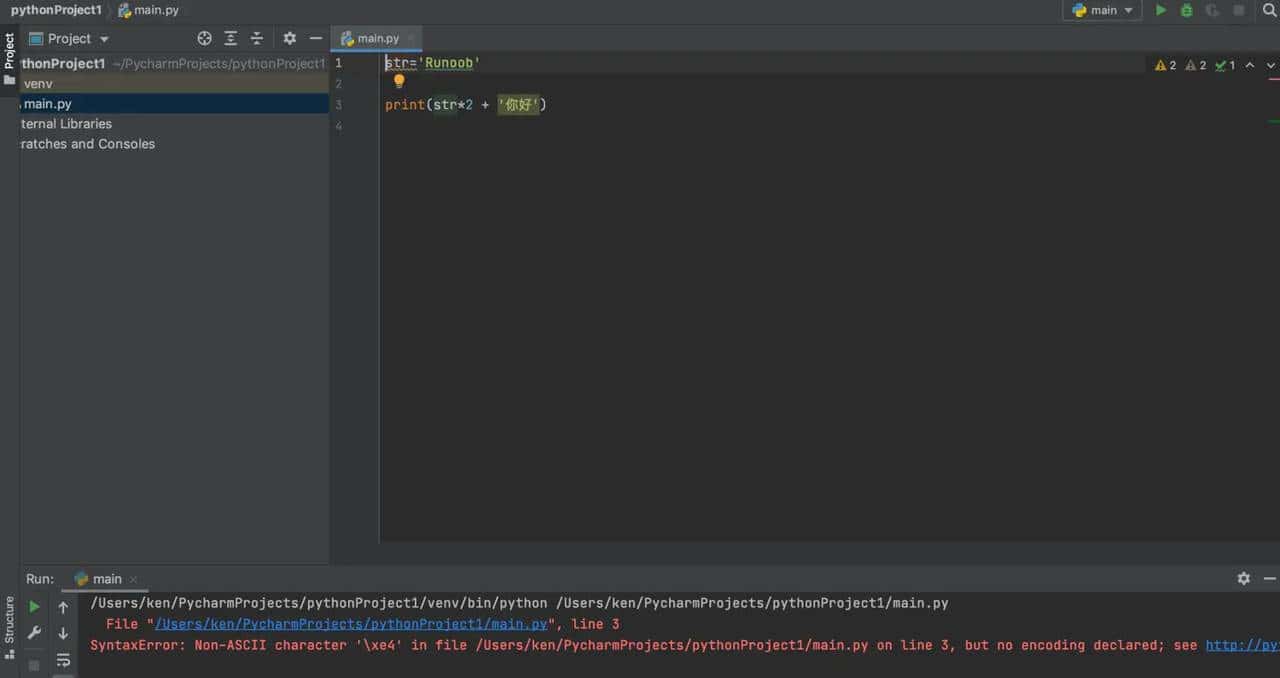Image resolution: width=1280 pixels, height=678 pixels.
Task: Expand all items in the Project panel
Action: [x=231, y=38]
